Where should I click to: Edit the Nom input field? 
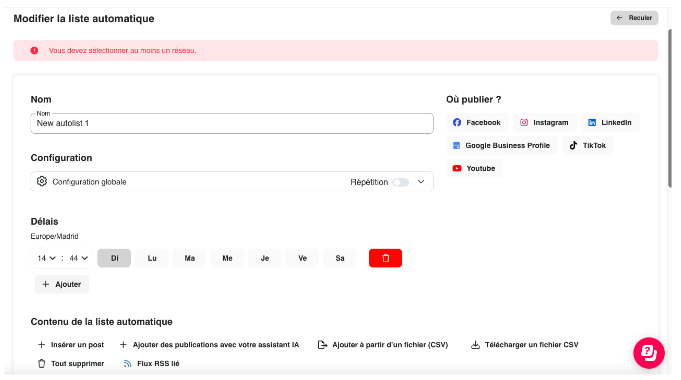(x=232, y=123)
